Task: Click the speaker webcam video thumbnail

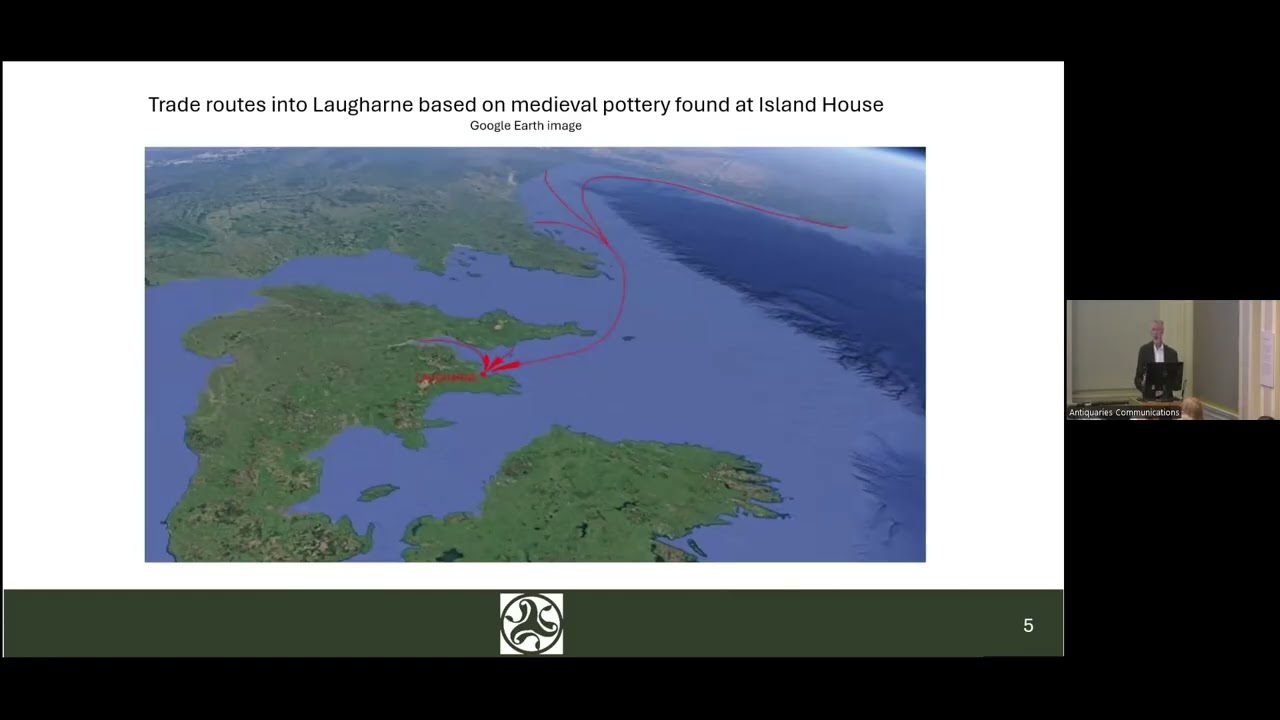Action: pyautogui.click(x=1172, y=360)
